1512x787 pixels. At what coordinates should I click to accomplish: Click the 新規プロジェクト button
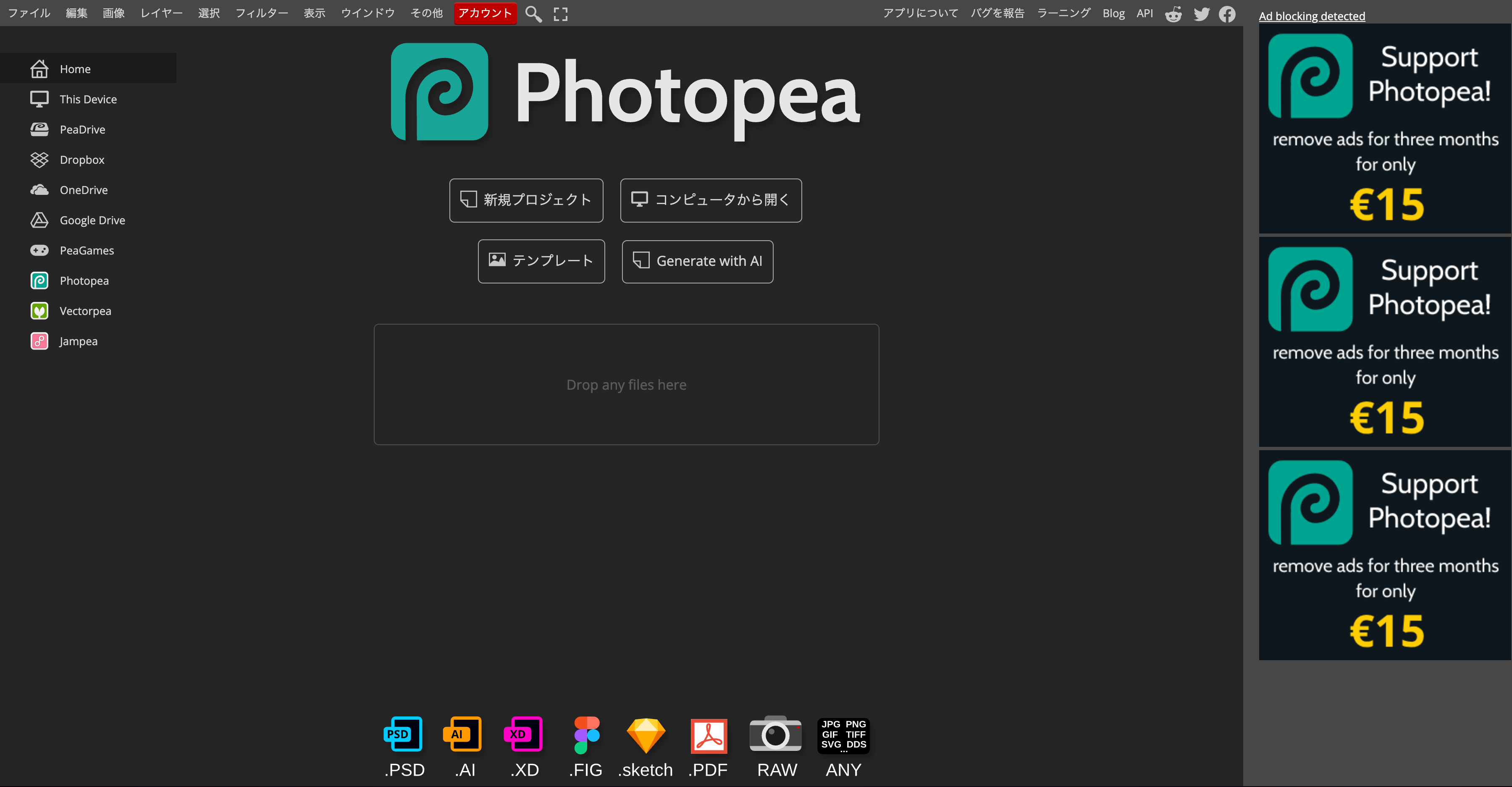click(527, 200)
